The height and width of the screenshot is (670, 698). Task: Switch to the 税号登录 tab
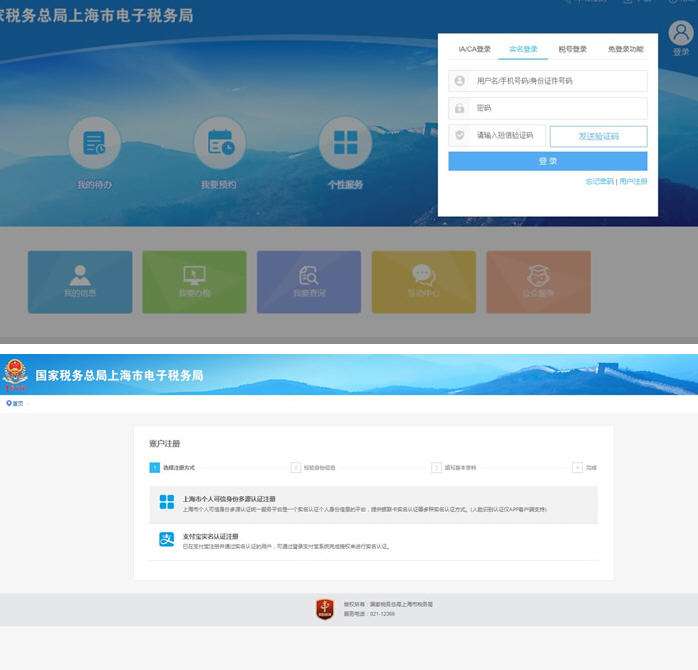572,49
